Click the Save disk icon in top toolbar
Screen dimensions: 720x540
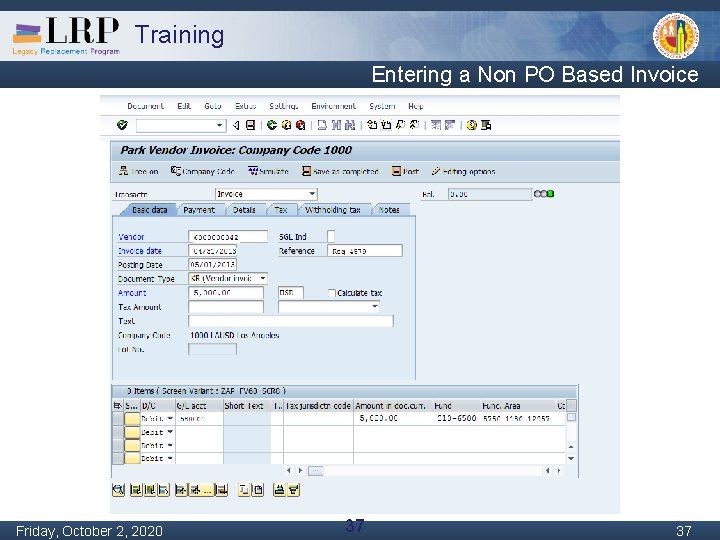(x=250, y=125)
